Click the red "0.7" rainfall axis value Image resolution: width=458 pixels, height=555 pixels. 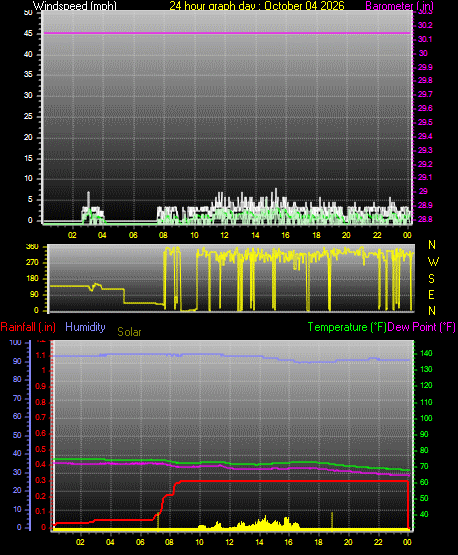click(41, 418)
